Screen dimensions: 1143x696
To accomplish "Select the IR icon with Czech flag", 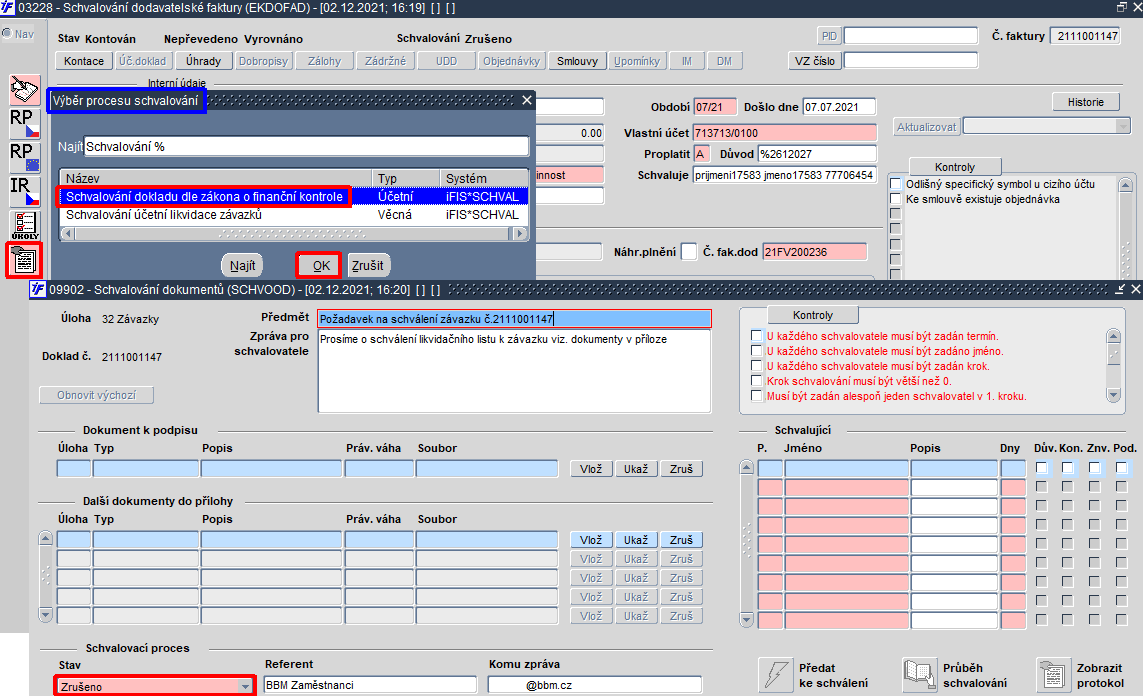I will (24, 192).
